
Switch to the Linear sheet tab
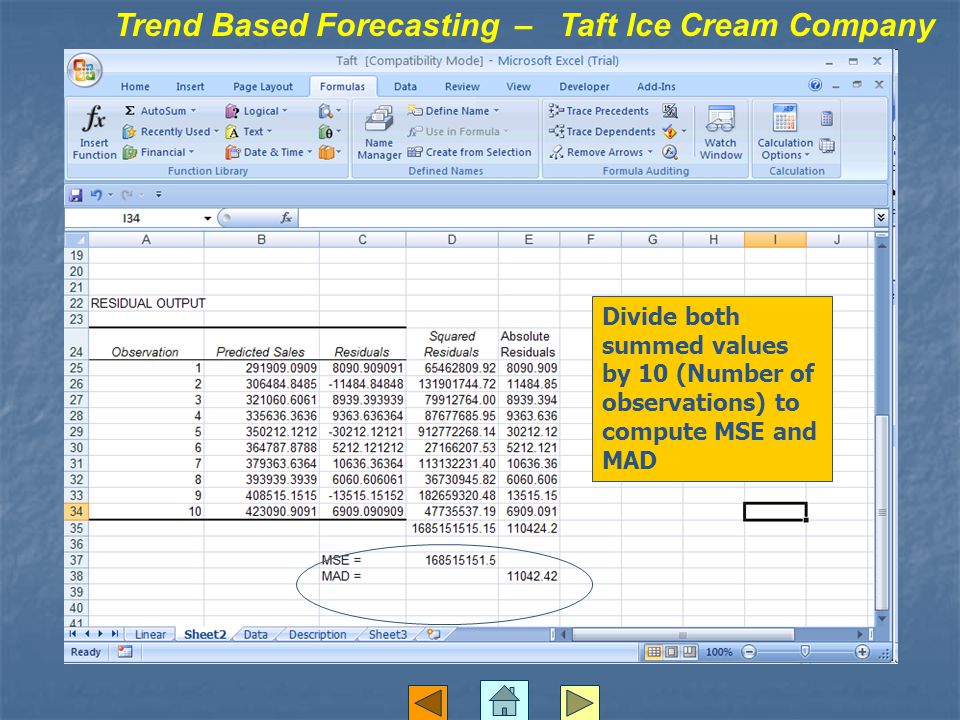pos(150,635)
